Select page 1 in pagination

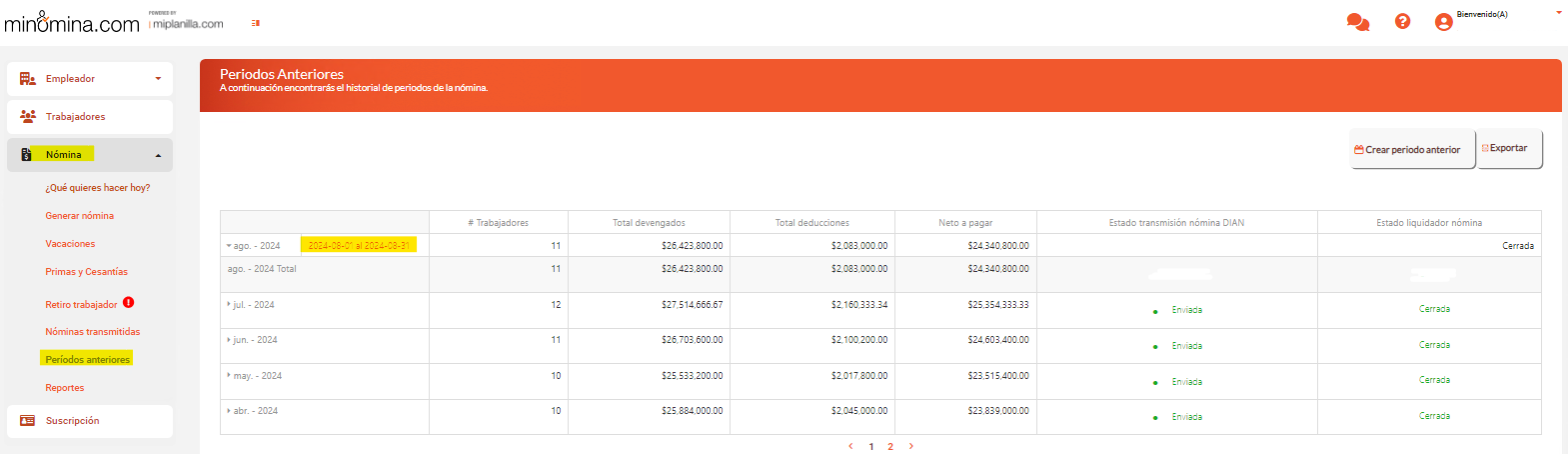(871, 447)
